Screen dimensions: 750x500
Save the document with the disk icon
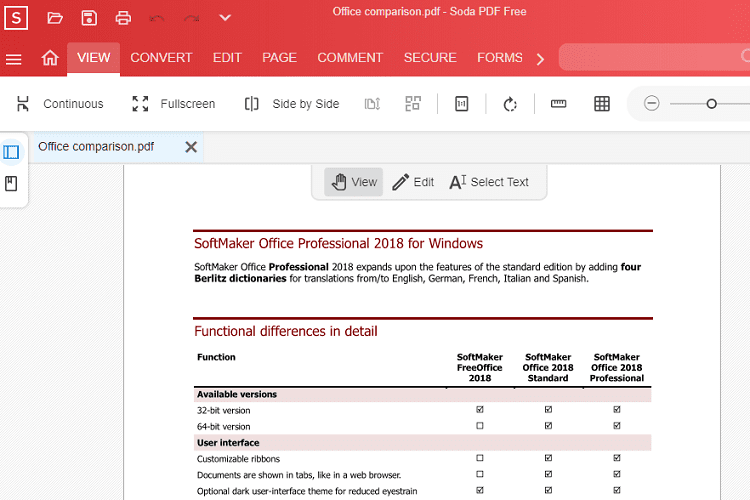(x=89, y=18)
